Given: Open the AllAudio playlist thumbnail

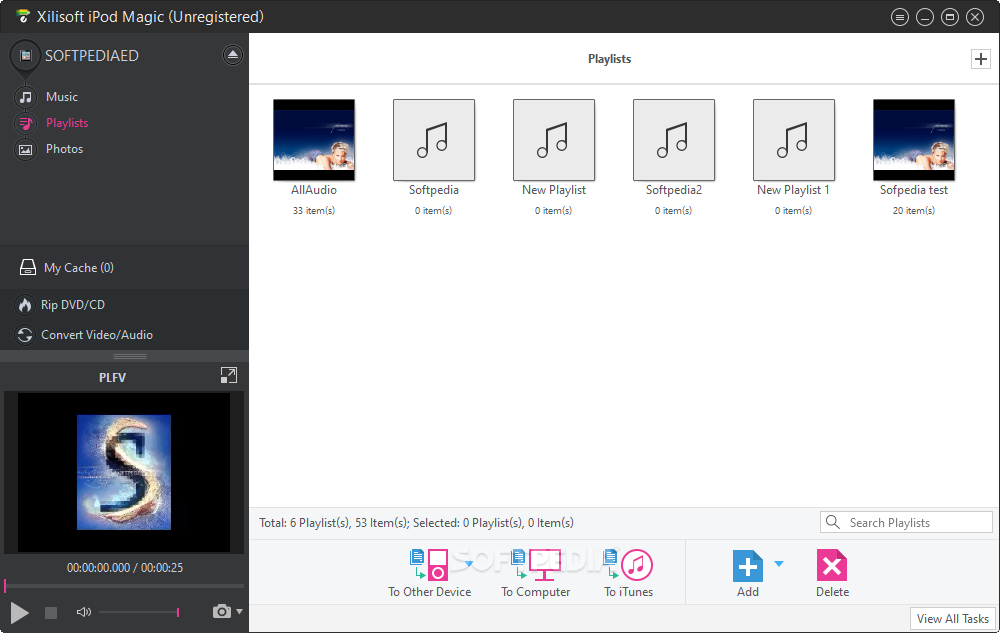Looking at the screenshot, I should (314, 140).
